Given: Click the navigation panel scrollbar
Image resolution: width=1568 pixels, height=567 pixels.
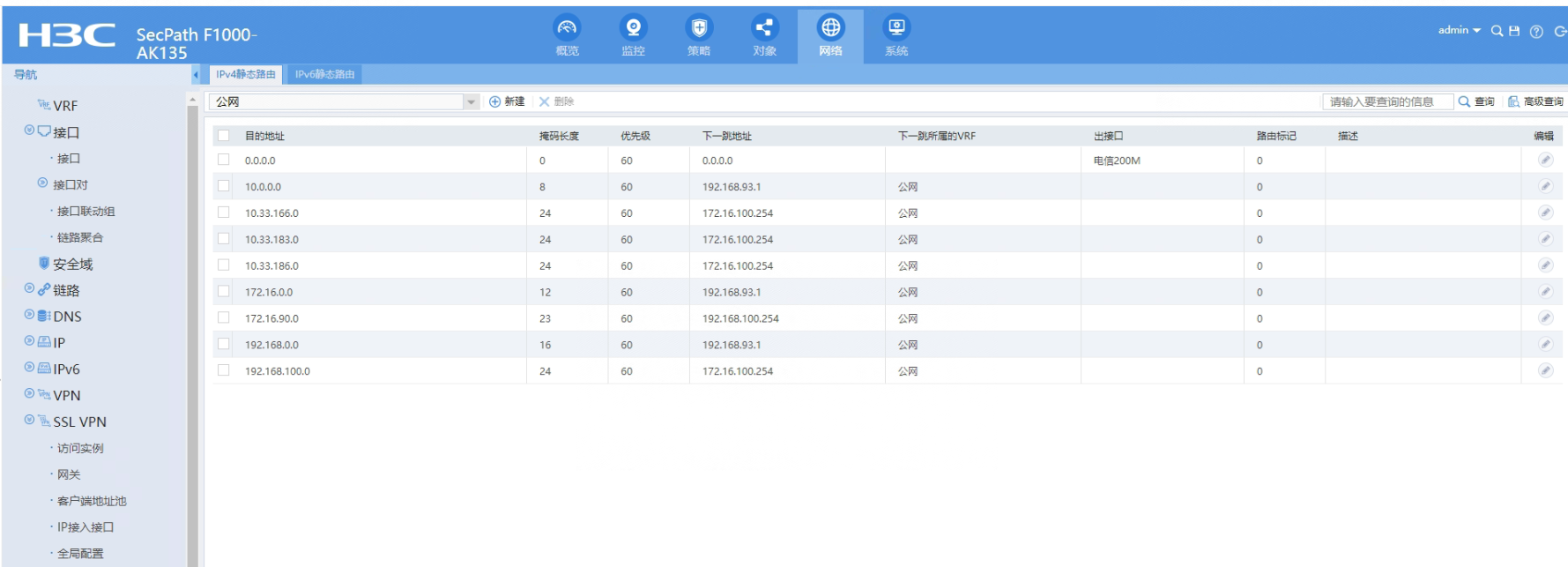Looking at the screenshot, I should point(192,335).
